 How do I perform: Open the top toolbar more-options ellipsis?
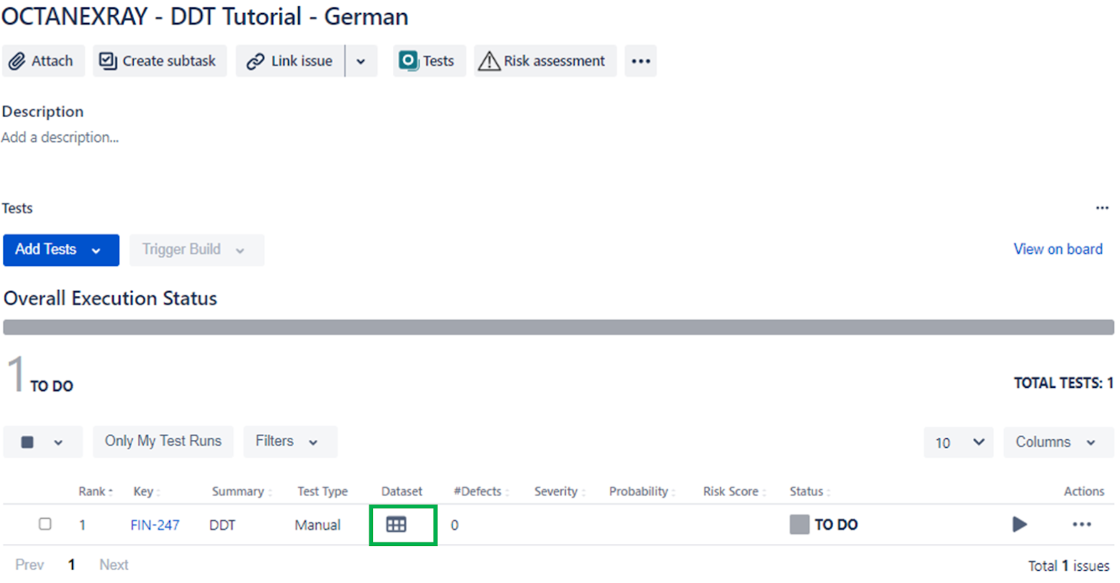(641, 61)
